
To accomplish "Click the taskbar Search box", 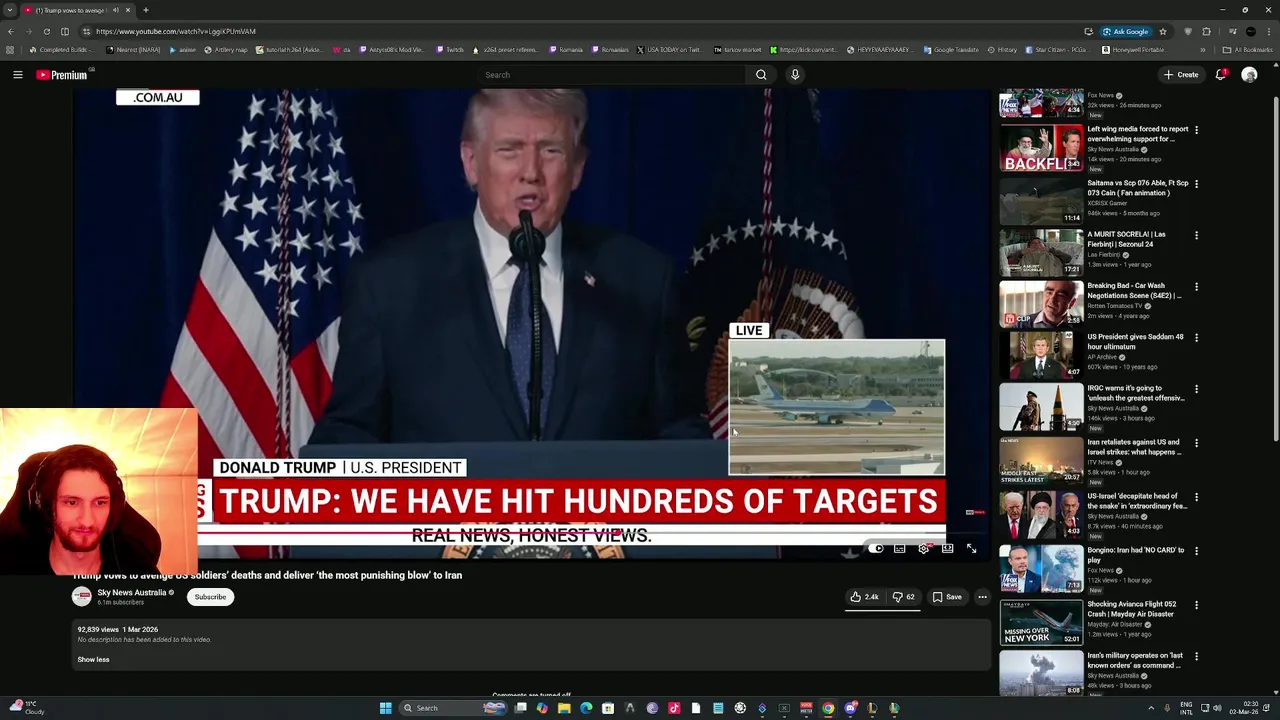I will coord(452,708).
